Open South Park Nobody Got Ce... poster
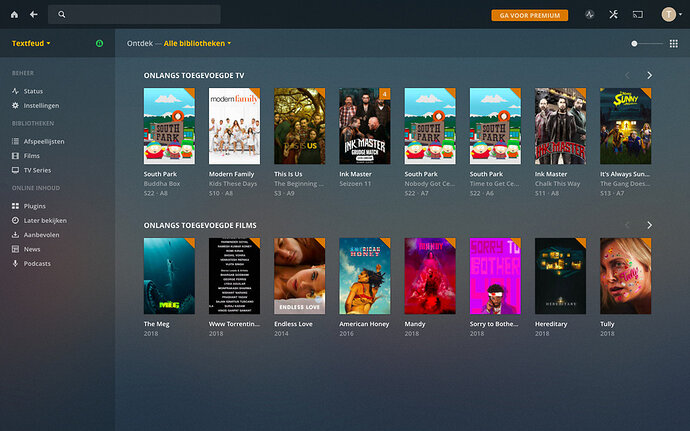 pyautogui.click(x=430, y=126)
